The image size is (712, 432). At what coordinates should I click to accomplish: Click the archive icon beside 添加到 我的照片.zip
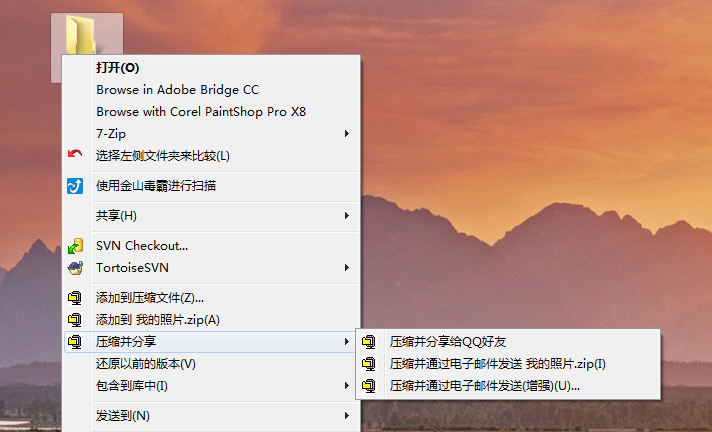[75, 320]
